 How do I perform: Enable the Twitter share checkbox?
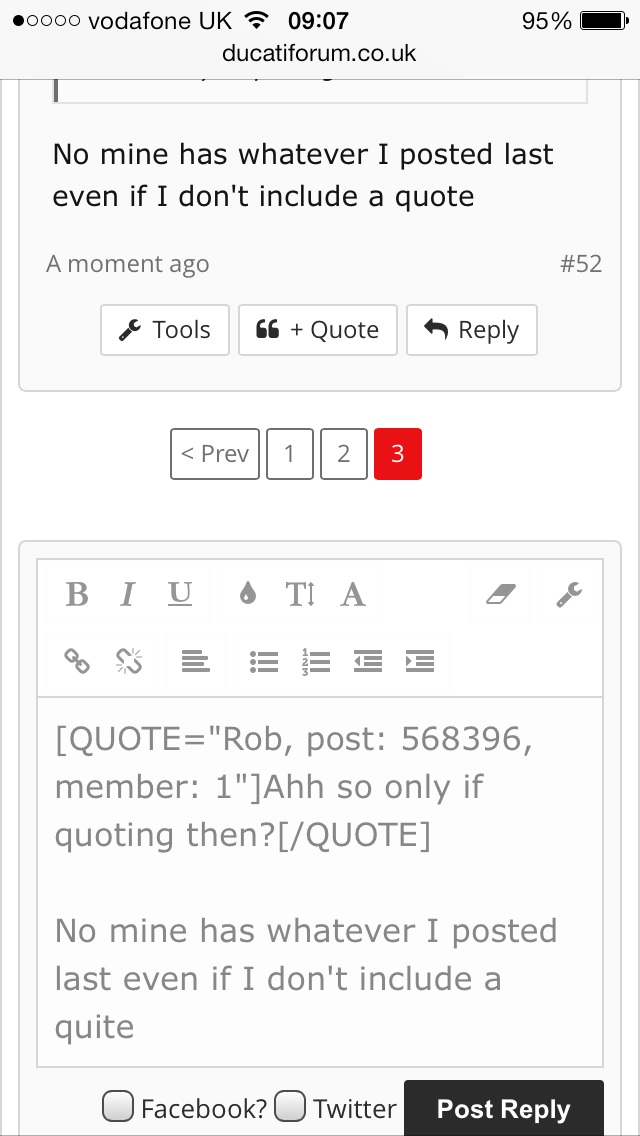coord(291,1106)
